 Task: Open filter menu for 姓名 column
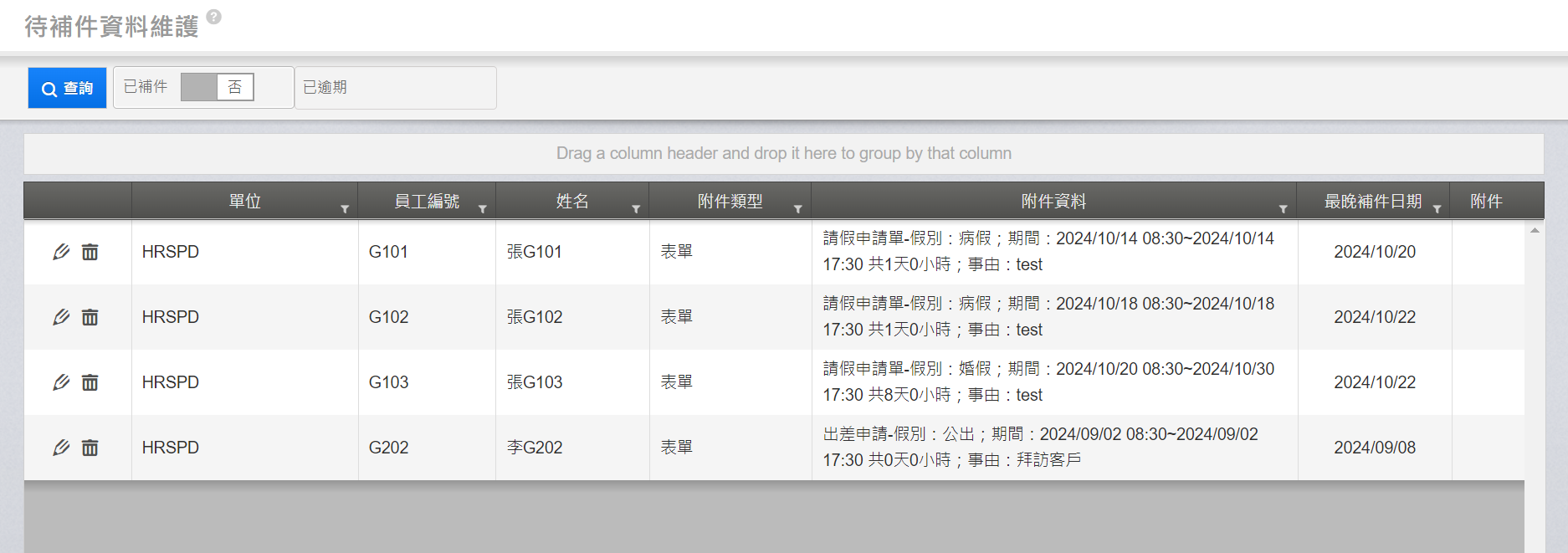point(636,209)
